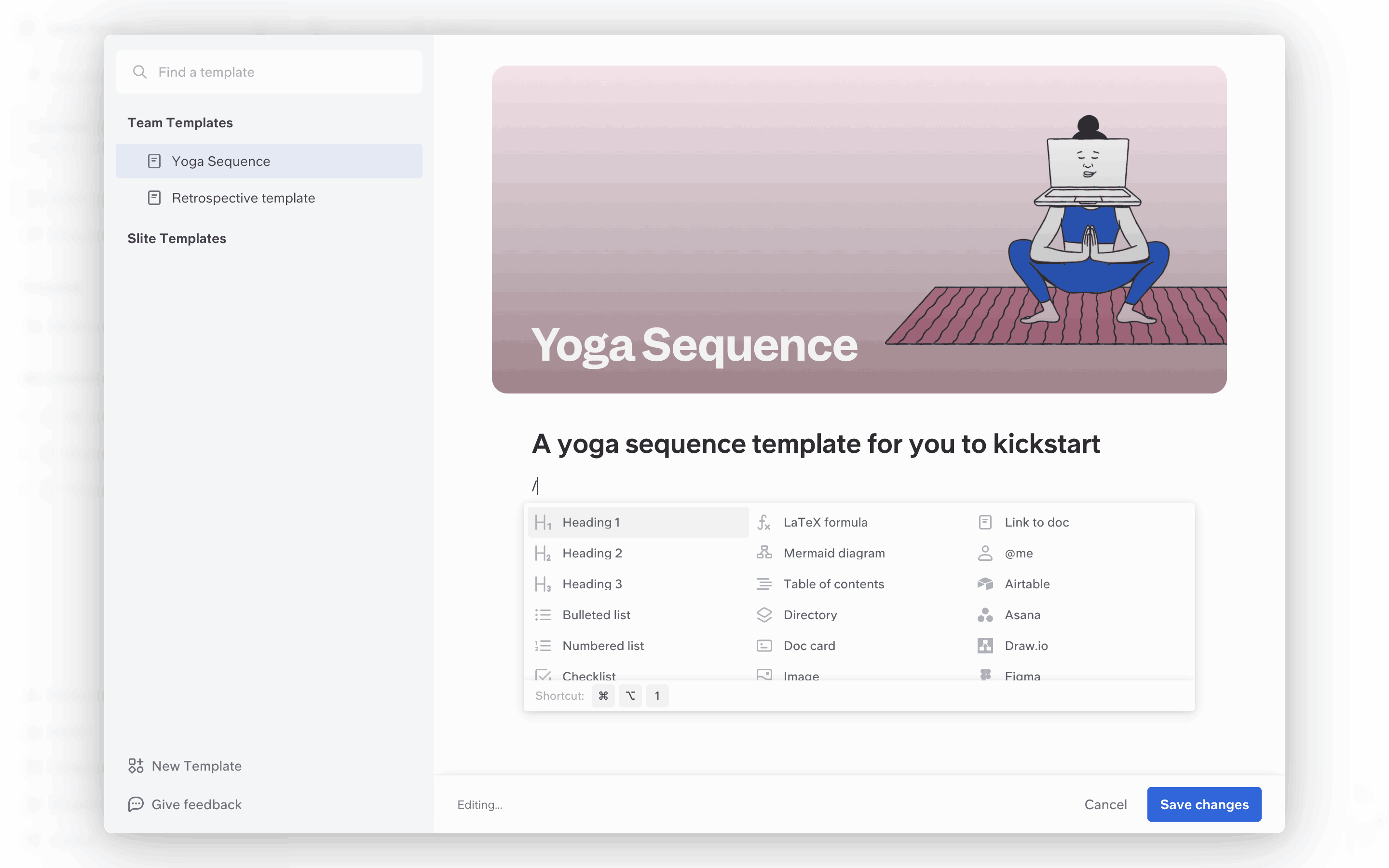1389x868 pixels.
Task: Click the Mermaid diagram icon
Action: [764, 553]
